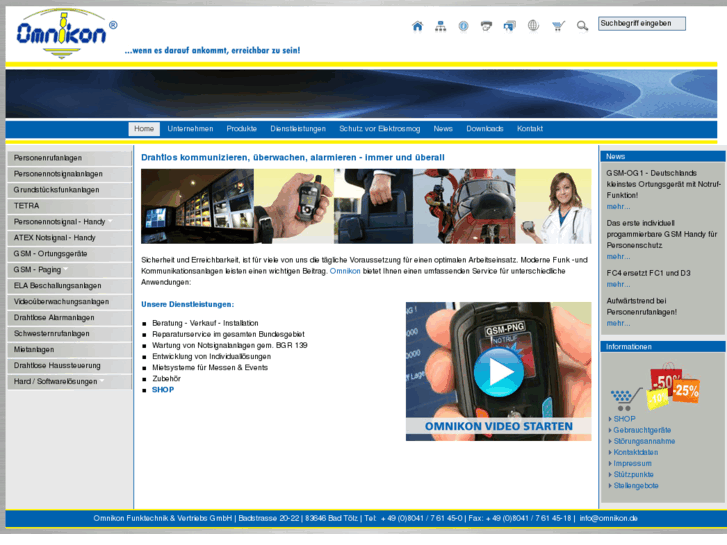Click the shopping cart discount image in Informationen
The image size is (727, 545).
(x=654, y=387)
